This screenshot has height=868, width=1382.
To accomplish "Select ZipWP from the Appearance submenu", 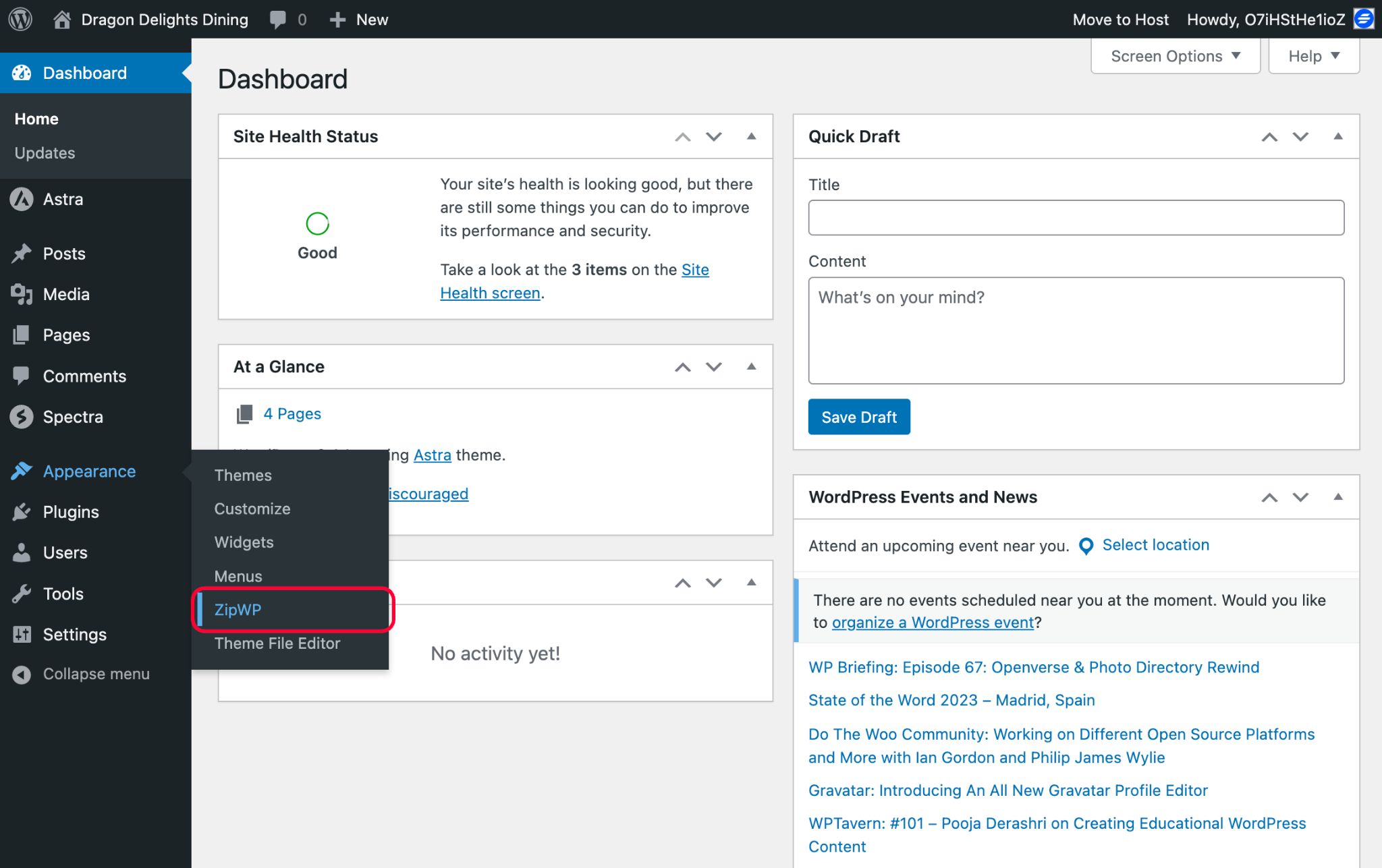I will [238, 610].
